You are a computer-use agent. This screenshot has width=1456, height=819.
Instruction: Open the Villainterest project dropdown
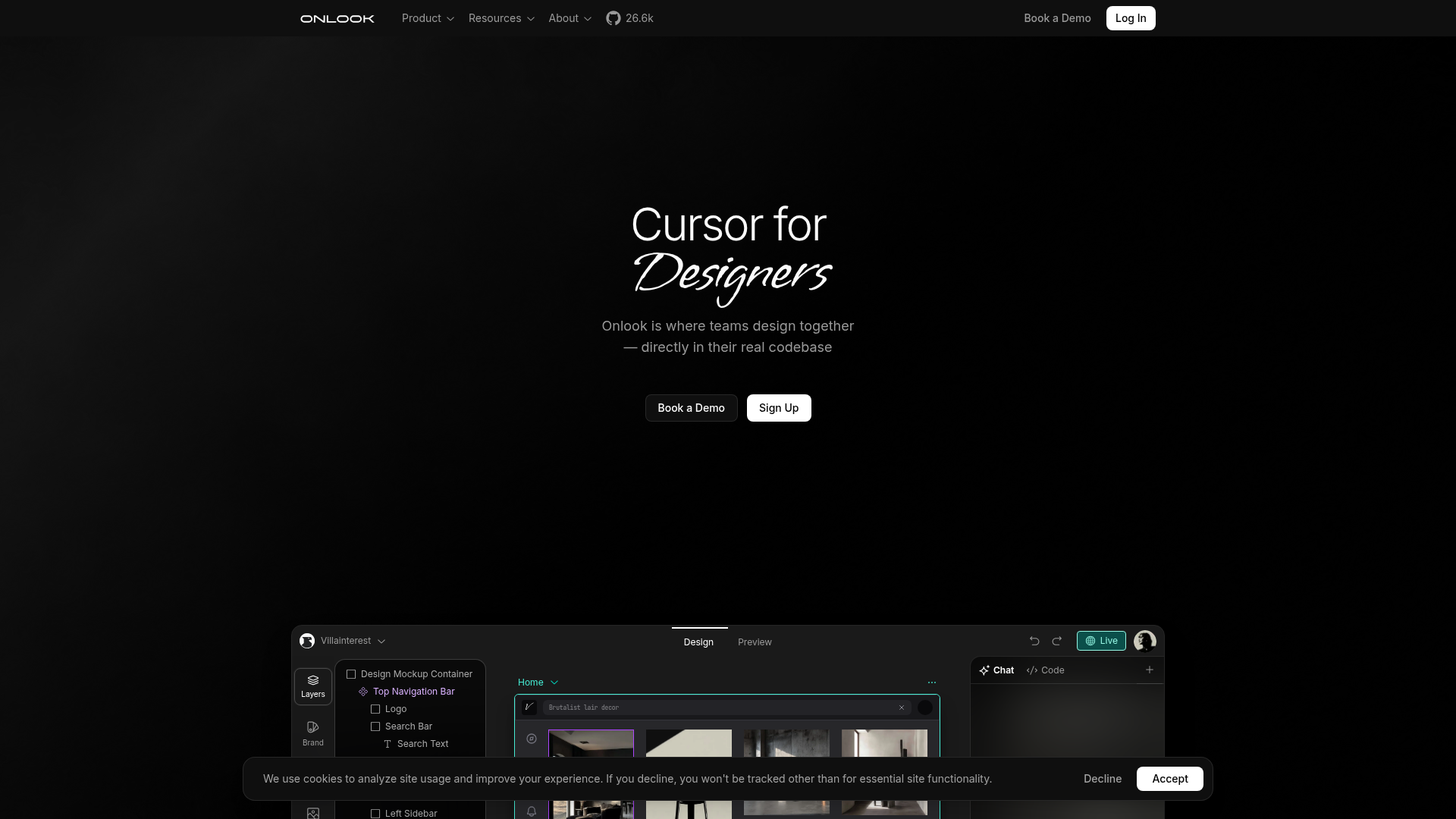[353, 641]
